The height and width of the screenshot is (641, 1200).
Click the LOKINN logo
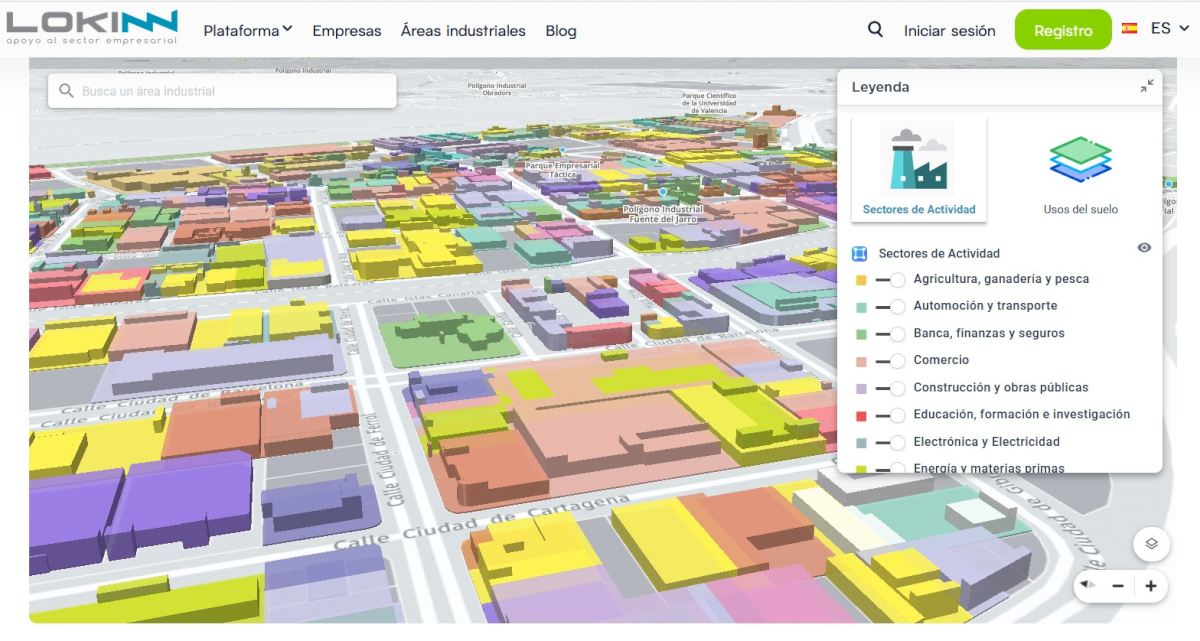pos(92,28)
